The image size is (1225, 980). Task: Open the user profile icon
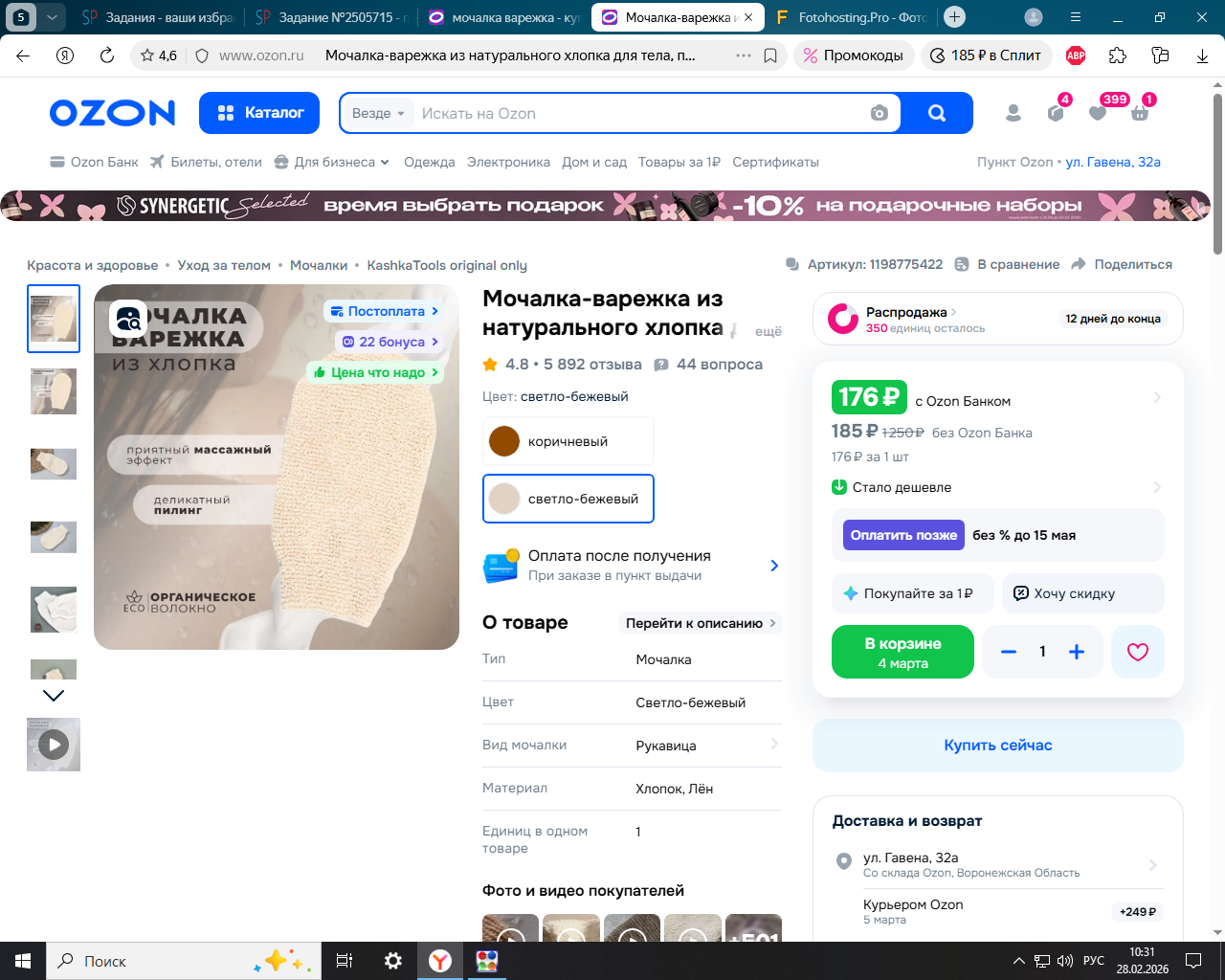pyautogui.click(x=1013, y=113)
